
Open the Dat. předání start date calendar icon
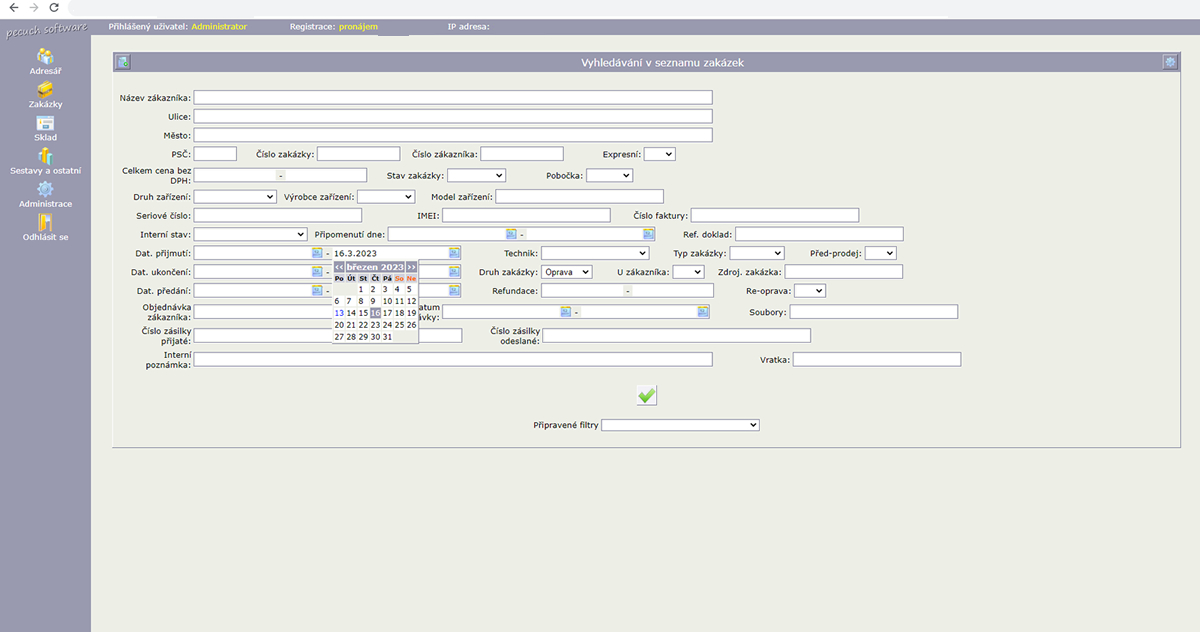pos(317,291)
